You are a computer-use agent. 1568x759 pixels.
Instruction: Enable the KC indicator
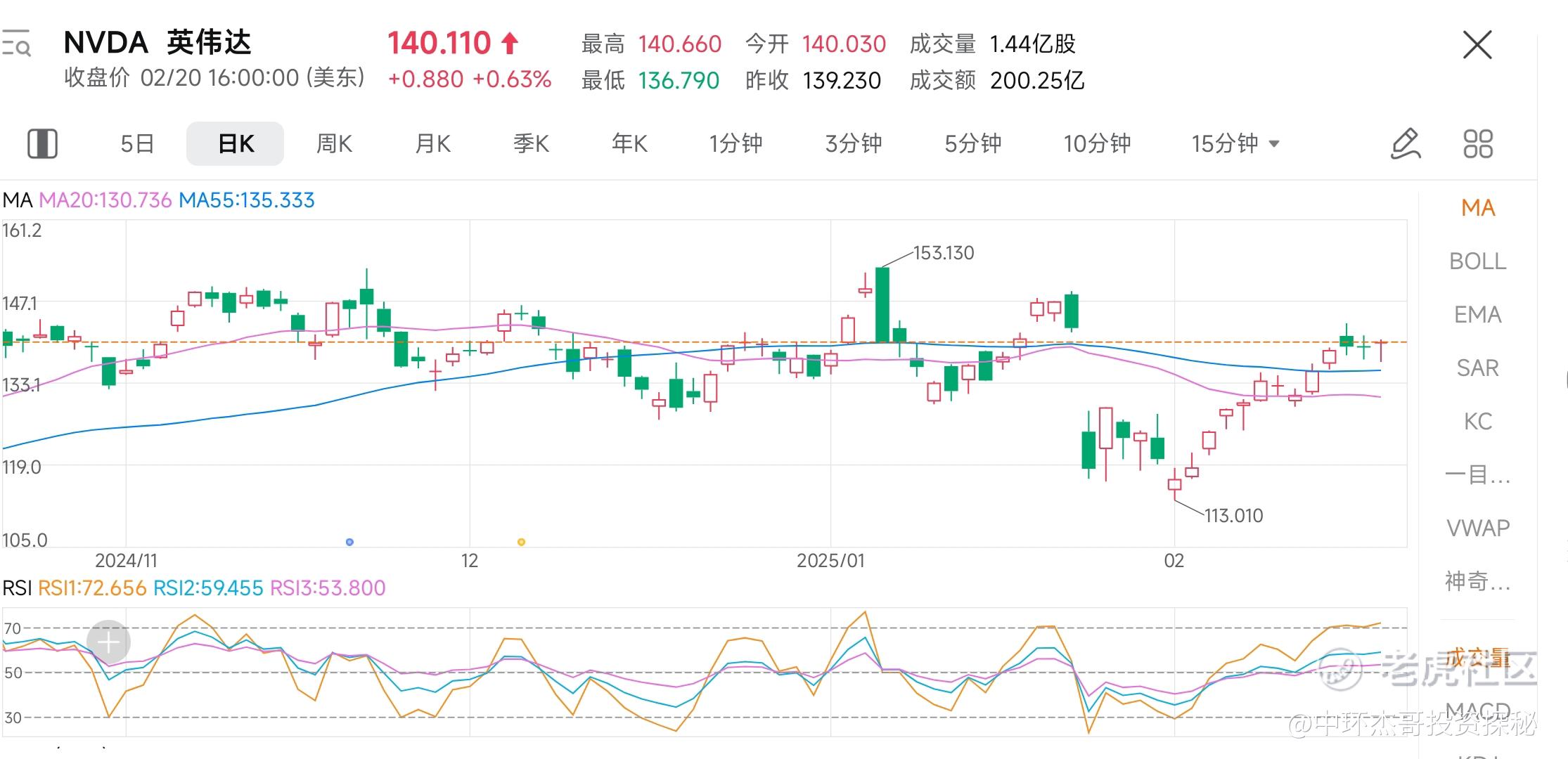coord(1478,422)
